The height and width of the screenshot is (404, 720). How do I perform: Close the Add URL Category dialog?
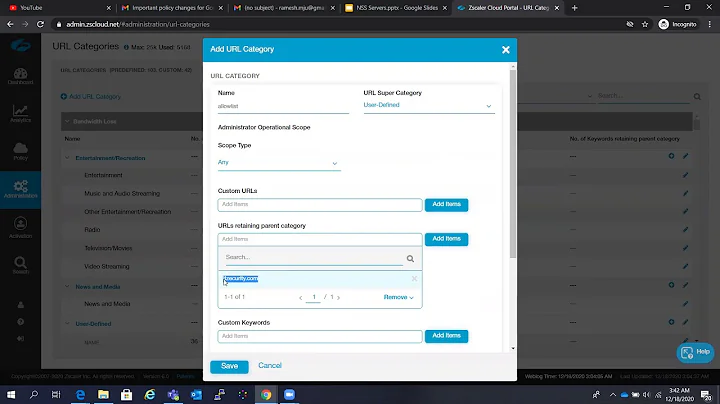point(506,50)
